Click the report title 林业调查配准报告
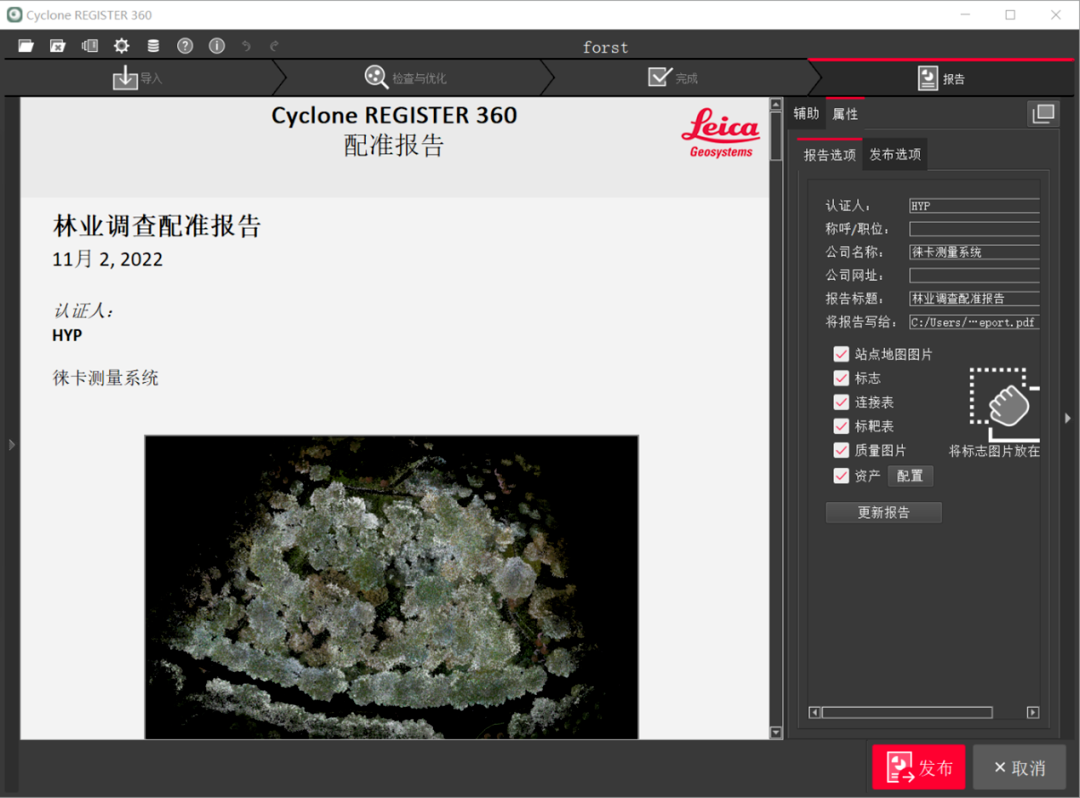Viewport: 1080px width, 798px height. [157, 226]
